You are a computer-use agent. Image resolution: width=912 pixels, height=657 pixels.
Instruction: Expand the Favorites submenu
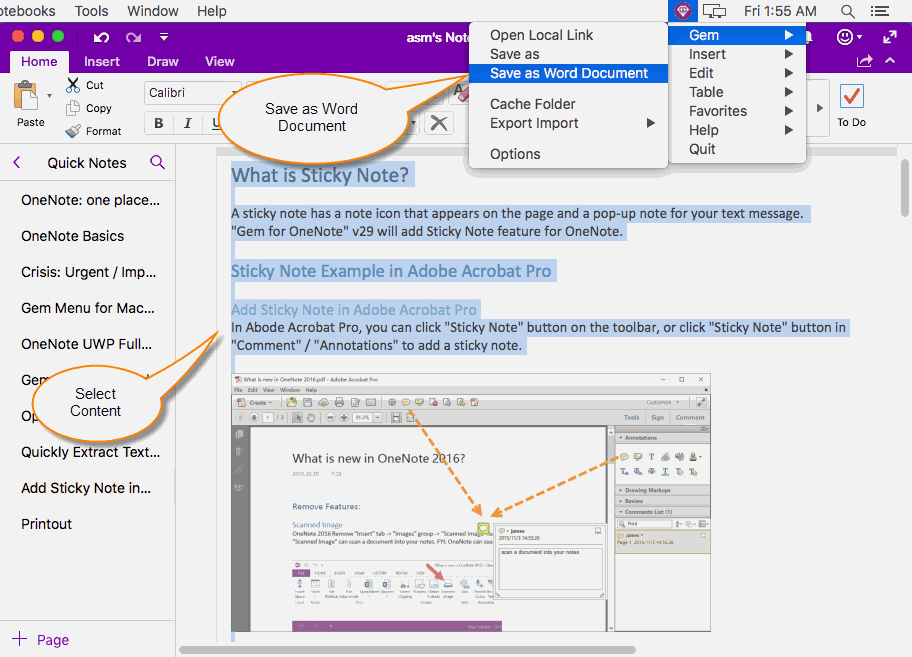[738, 111]
